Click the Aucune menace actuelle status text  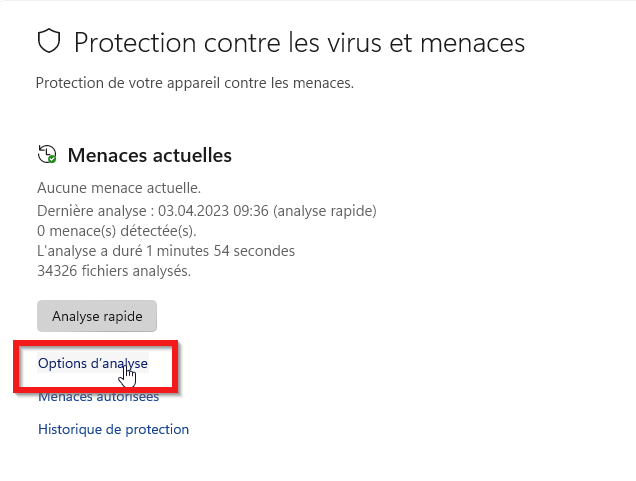coord(119,187)
